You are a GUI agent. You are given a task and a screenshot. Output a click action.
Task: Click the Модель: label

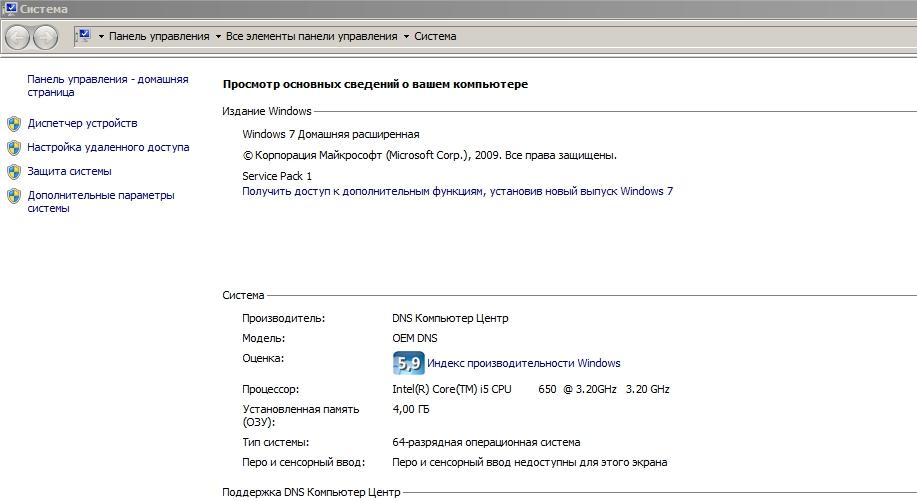pos(264,338)
